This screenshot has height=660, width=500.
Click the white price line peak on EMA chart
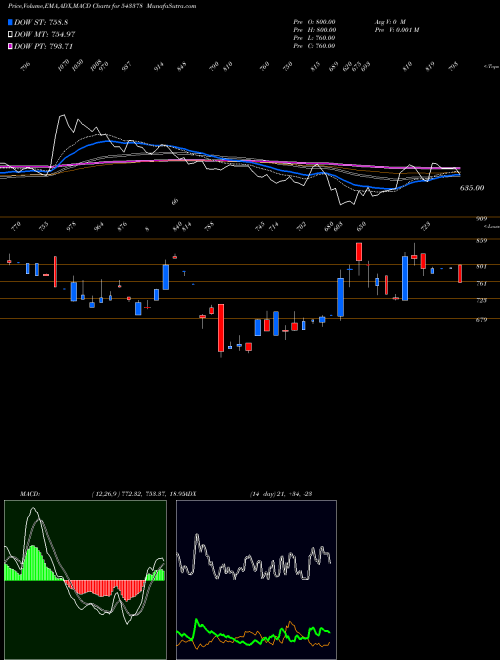point(62,115)
